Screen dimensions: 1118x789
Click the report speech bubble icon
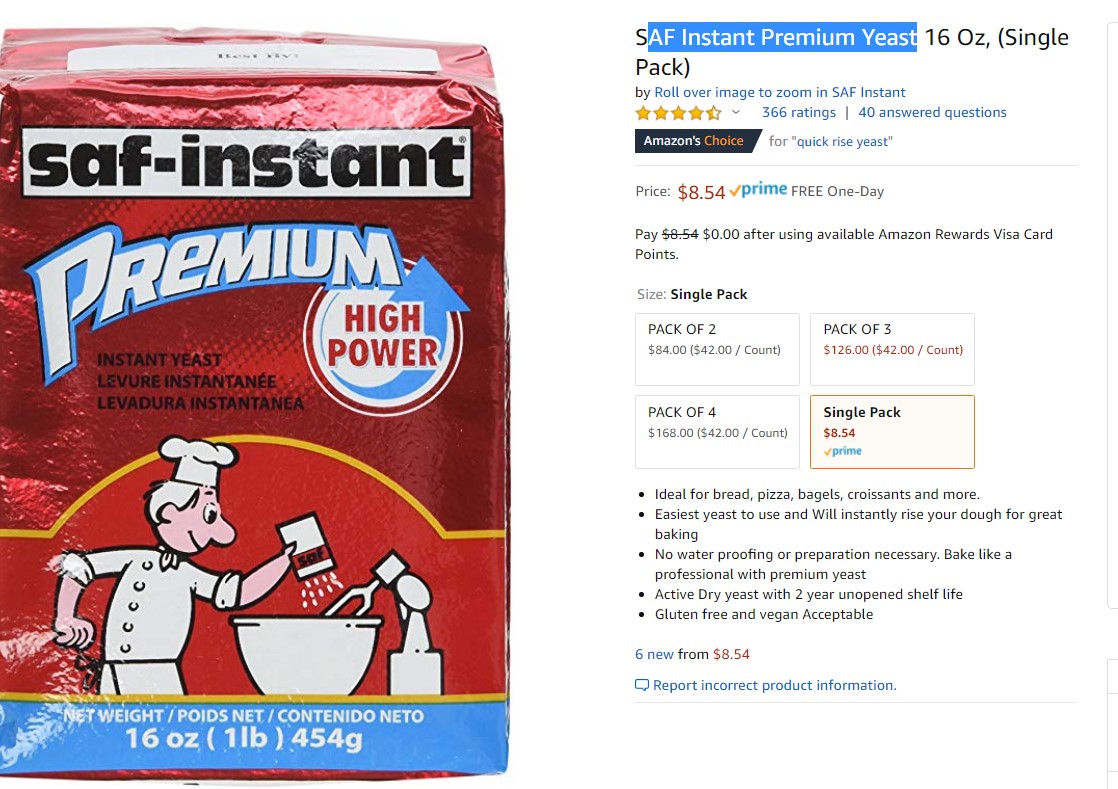(x=642, y=686)
